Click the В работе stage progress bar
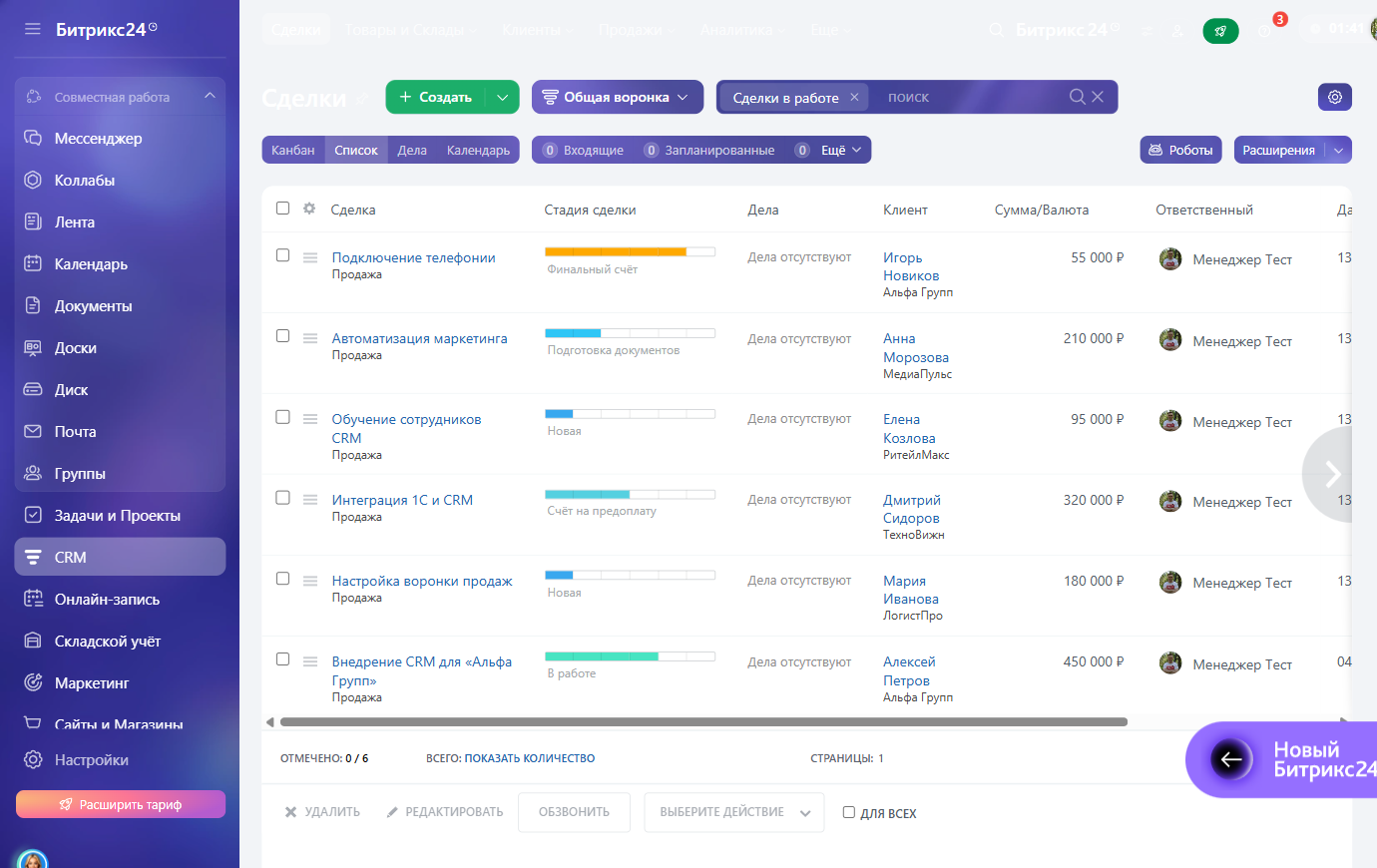Image resolution: width=1377 pixels, height=868 pixels. 631,655
